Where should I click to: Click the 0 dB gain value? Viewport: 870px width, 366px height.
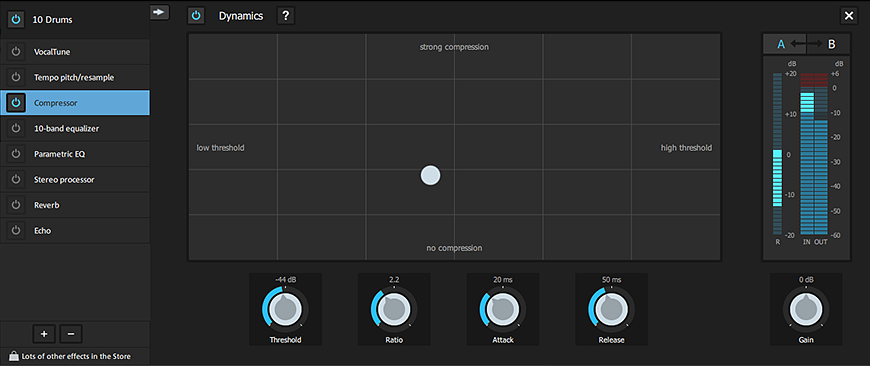(806, 280)
